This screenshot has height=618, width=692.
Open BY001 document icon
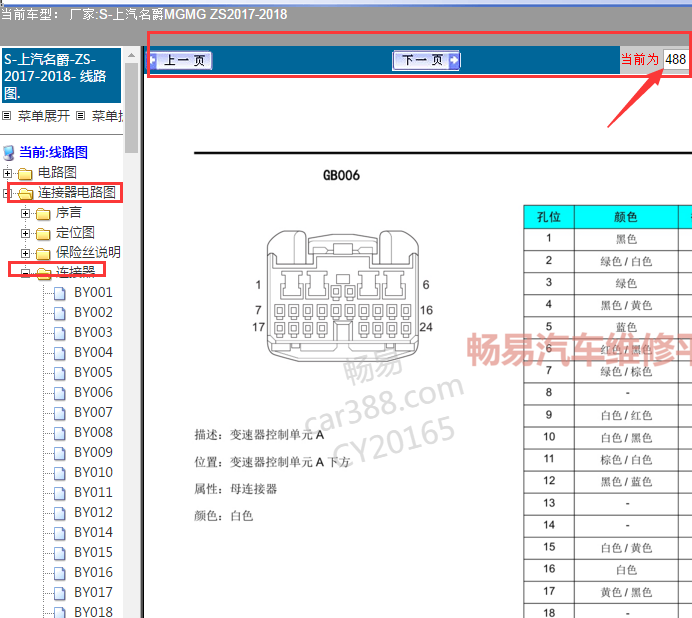[x=60, y=293]
